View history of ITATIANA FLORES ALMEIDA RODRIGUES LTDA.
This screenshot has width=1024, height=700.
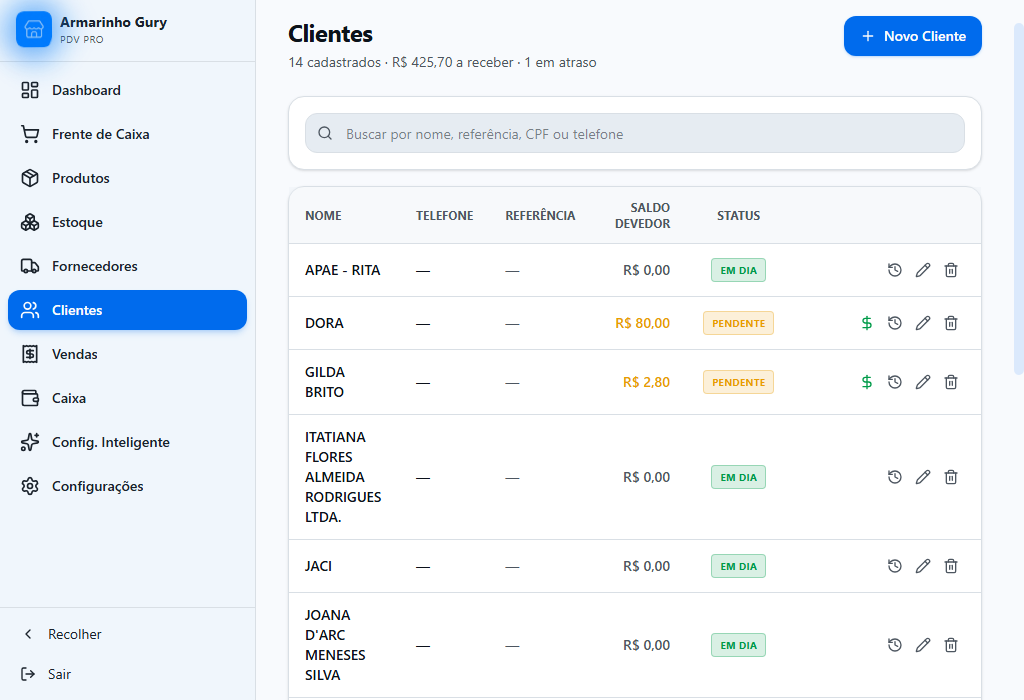895,477
